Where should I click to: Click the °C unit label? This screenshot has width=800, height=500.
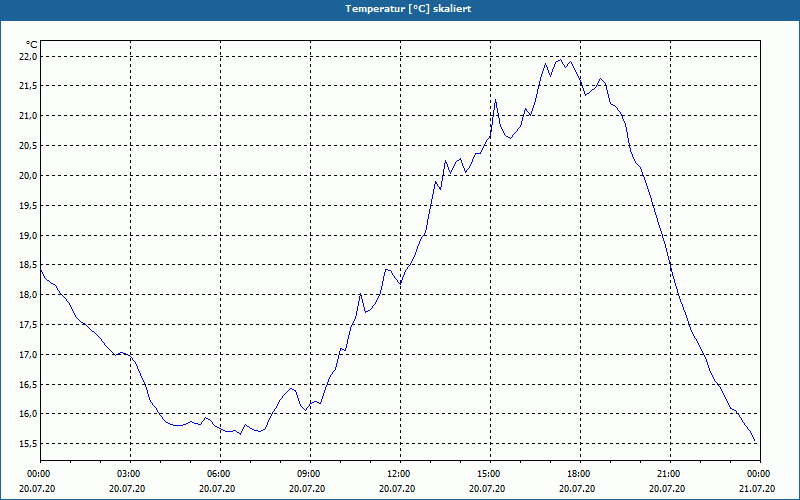(x=31, y=45)
